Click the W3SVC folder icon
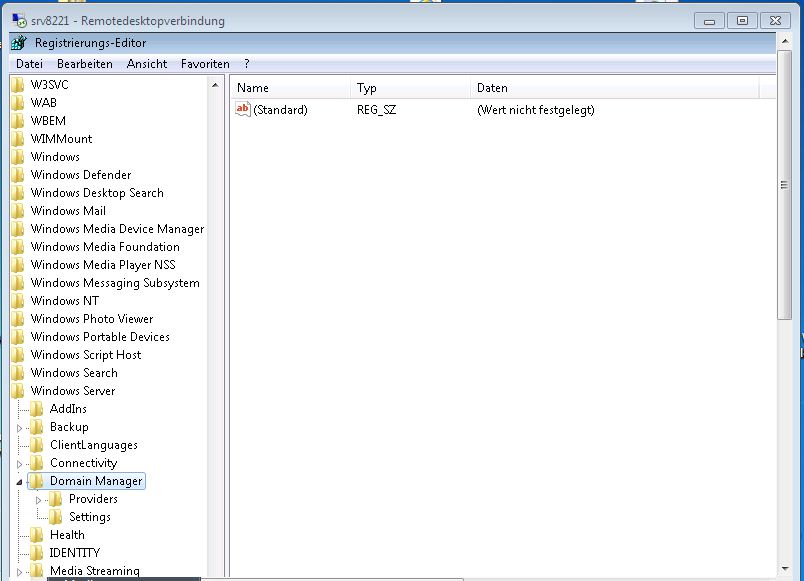Viewport: 804px width, 581px height. [x=17, y=85]
